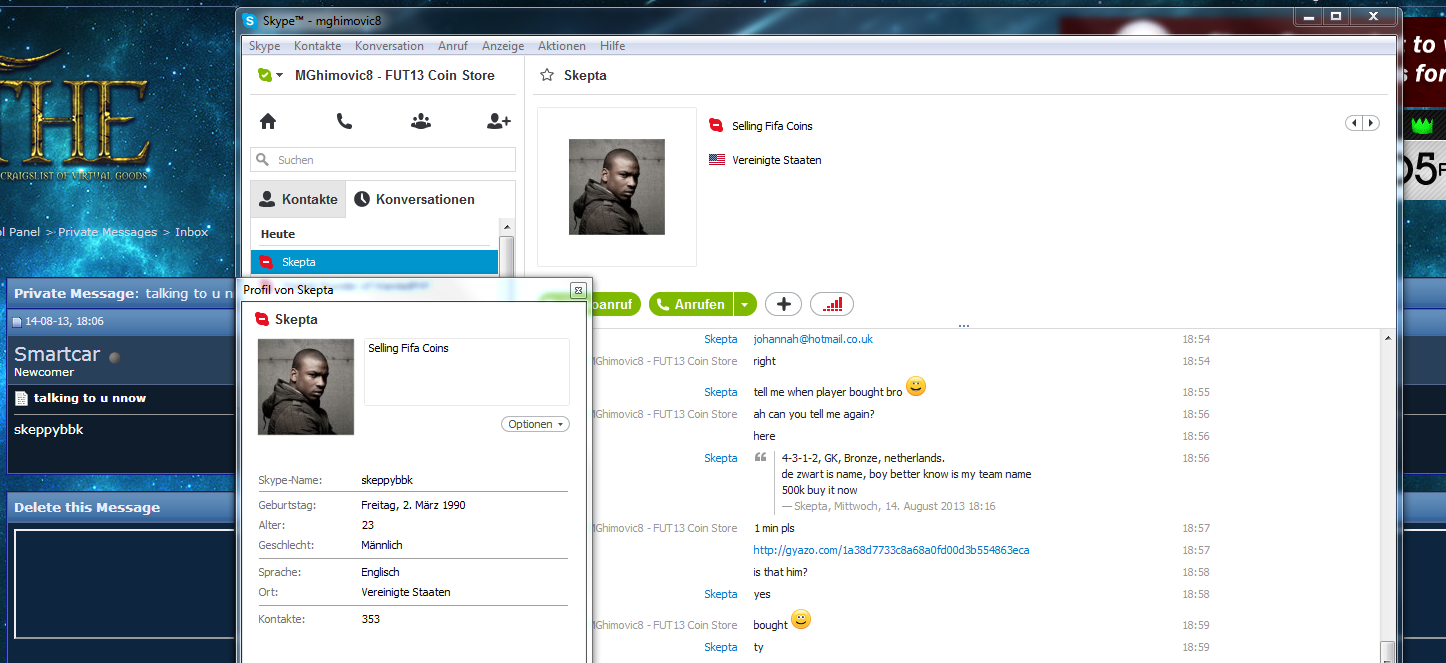
Task: Open the Optionen dropdown in profile popup
Action: point(535,424)
